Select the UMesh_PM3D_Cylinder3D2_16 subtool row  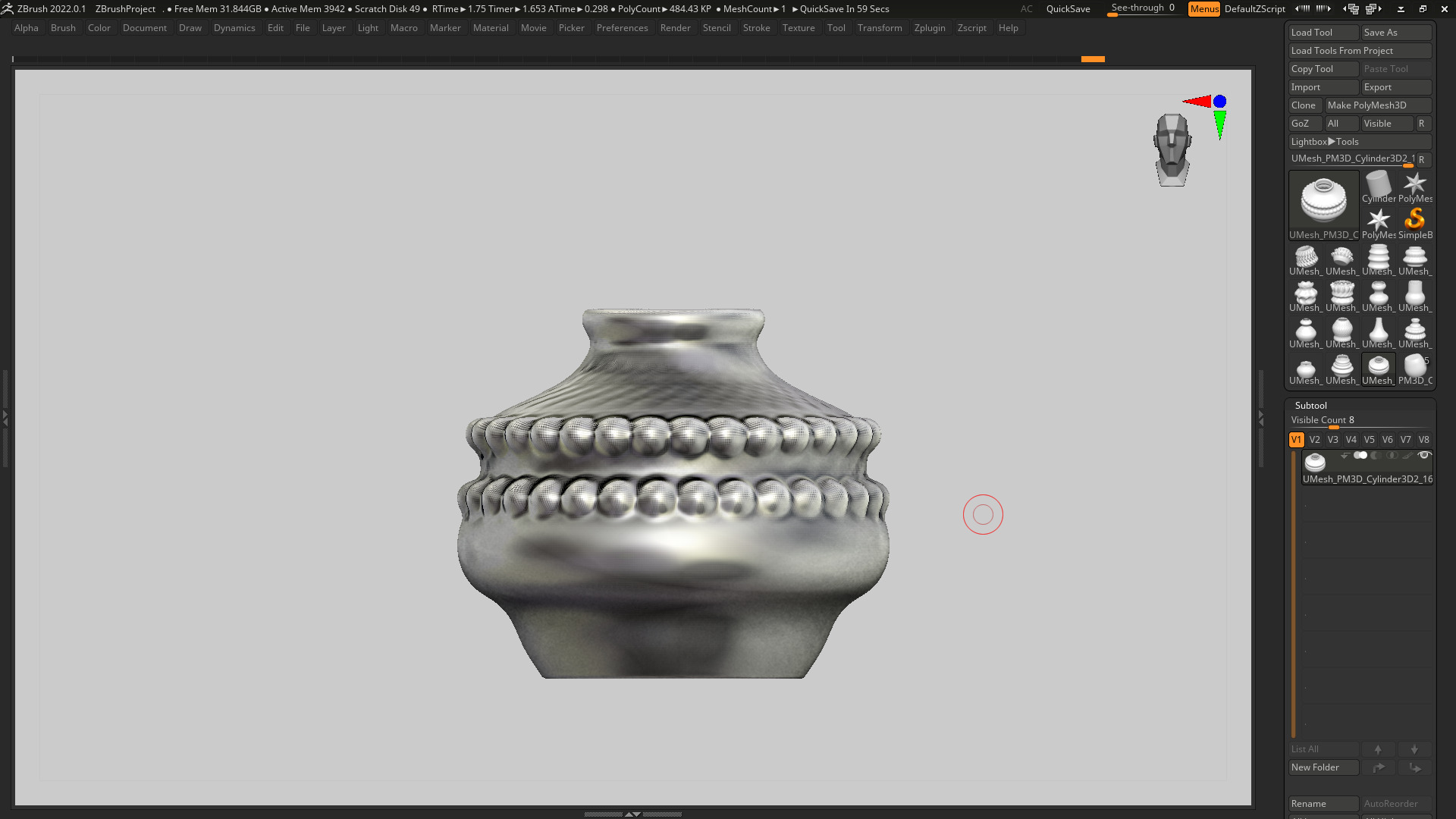click(1367, 468)
